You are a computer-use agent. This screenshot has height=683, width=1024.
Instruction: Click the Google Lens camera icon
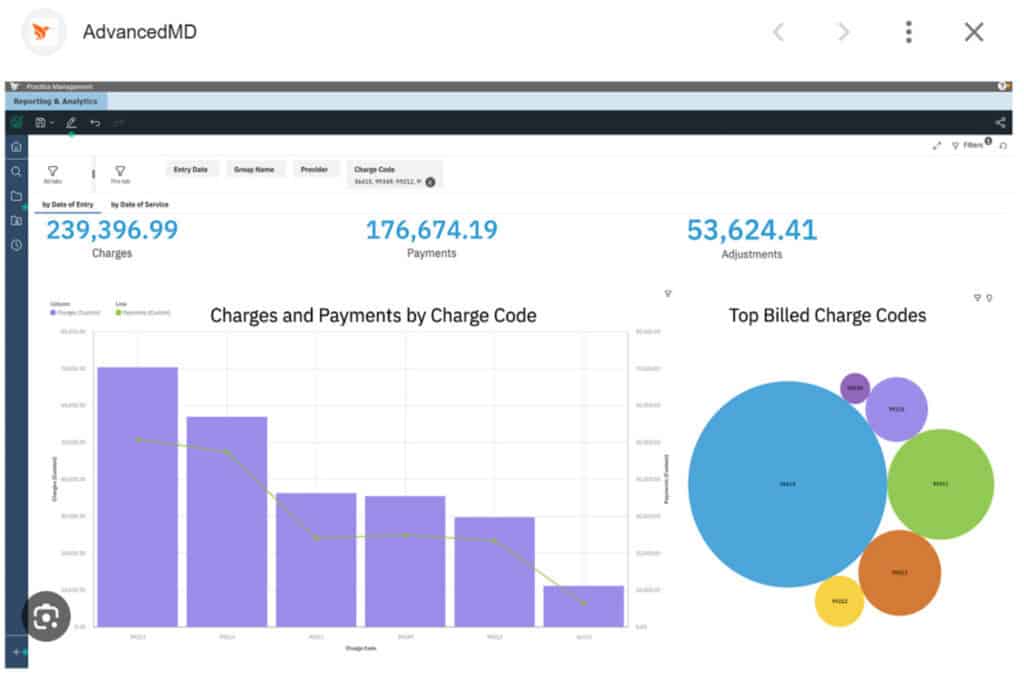tap(46, 617)
